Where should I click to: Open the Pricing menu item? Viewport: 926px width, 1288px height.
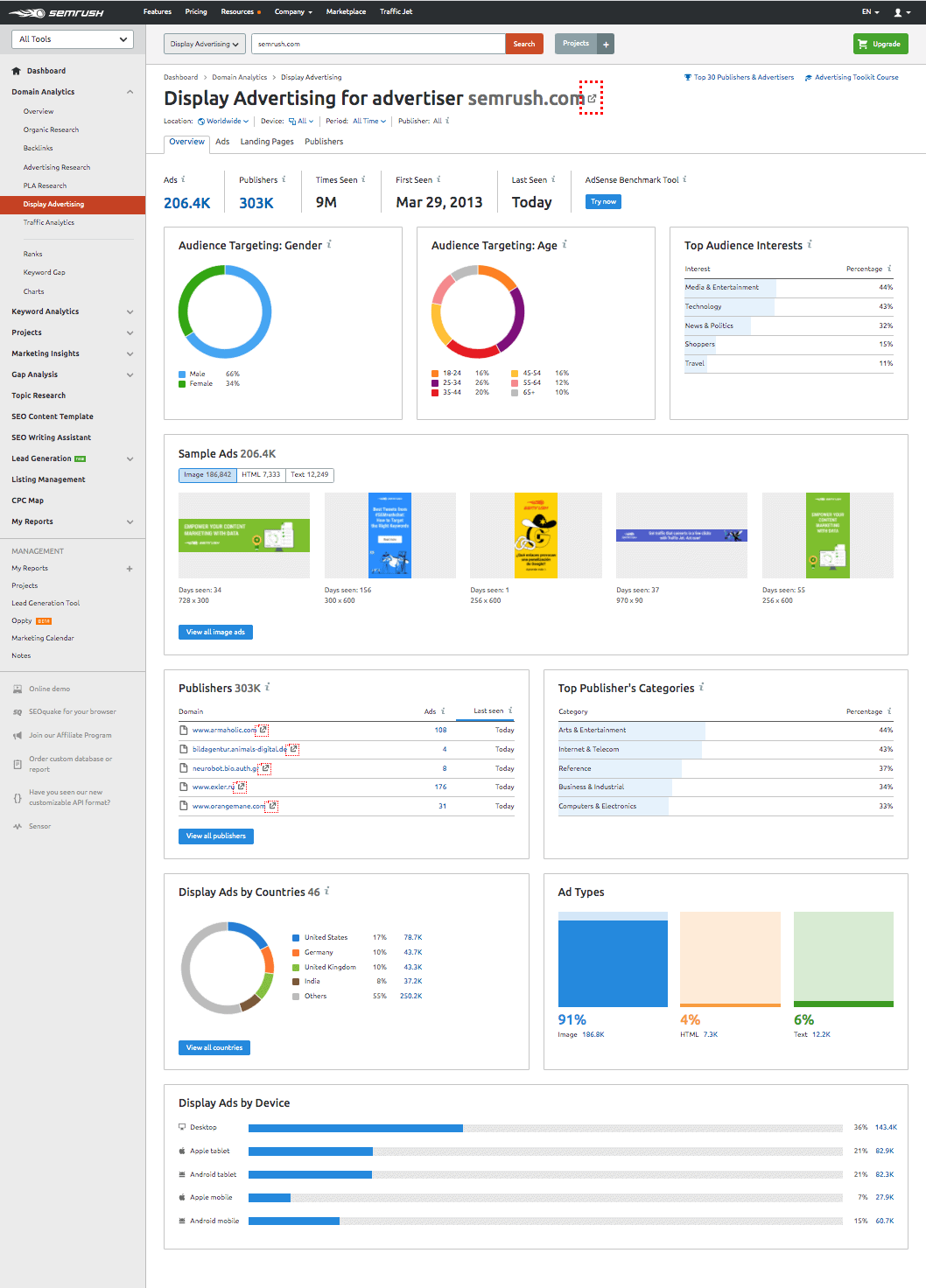point(196,12)
